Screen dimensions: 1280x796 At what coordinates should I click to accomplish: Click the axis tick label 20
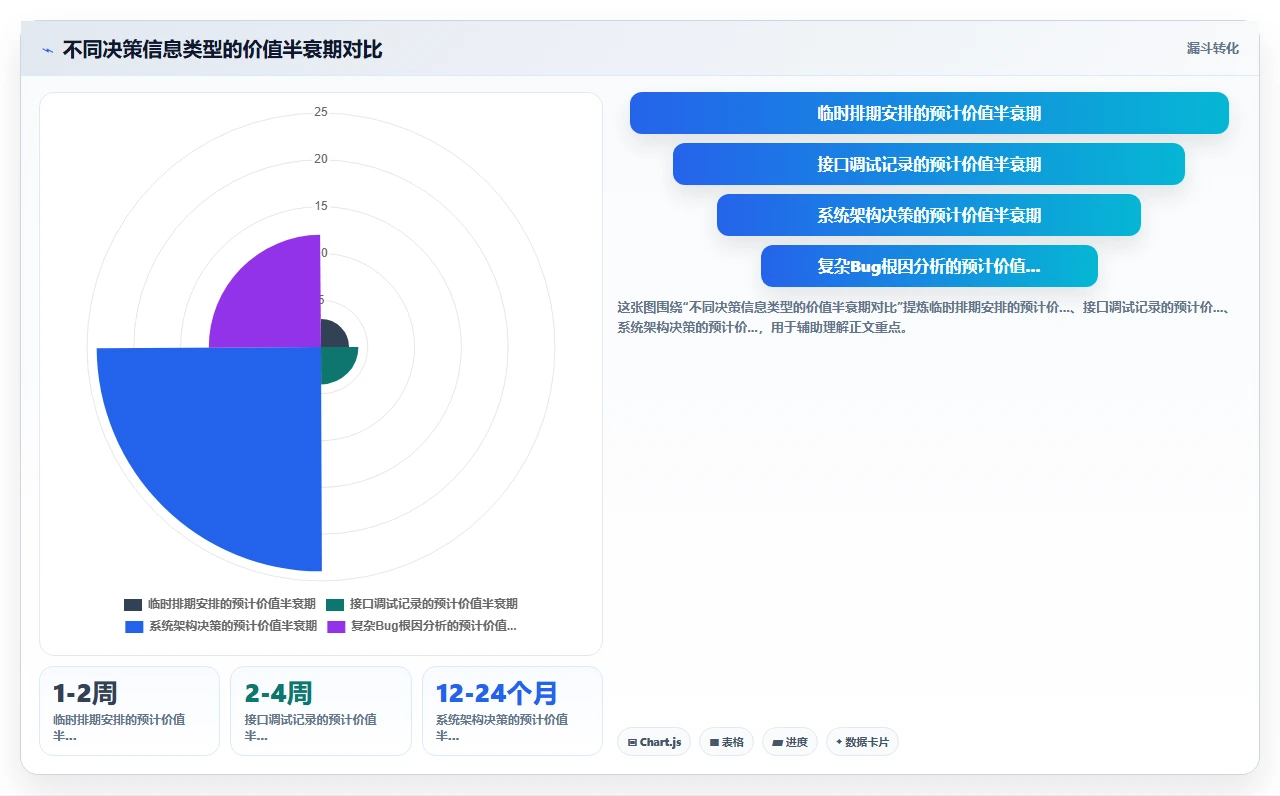[x=321, y=159]
